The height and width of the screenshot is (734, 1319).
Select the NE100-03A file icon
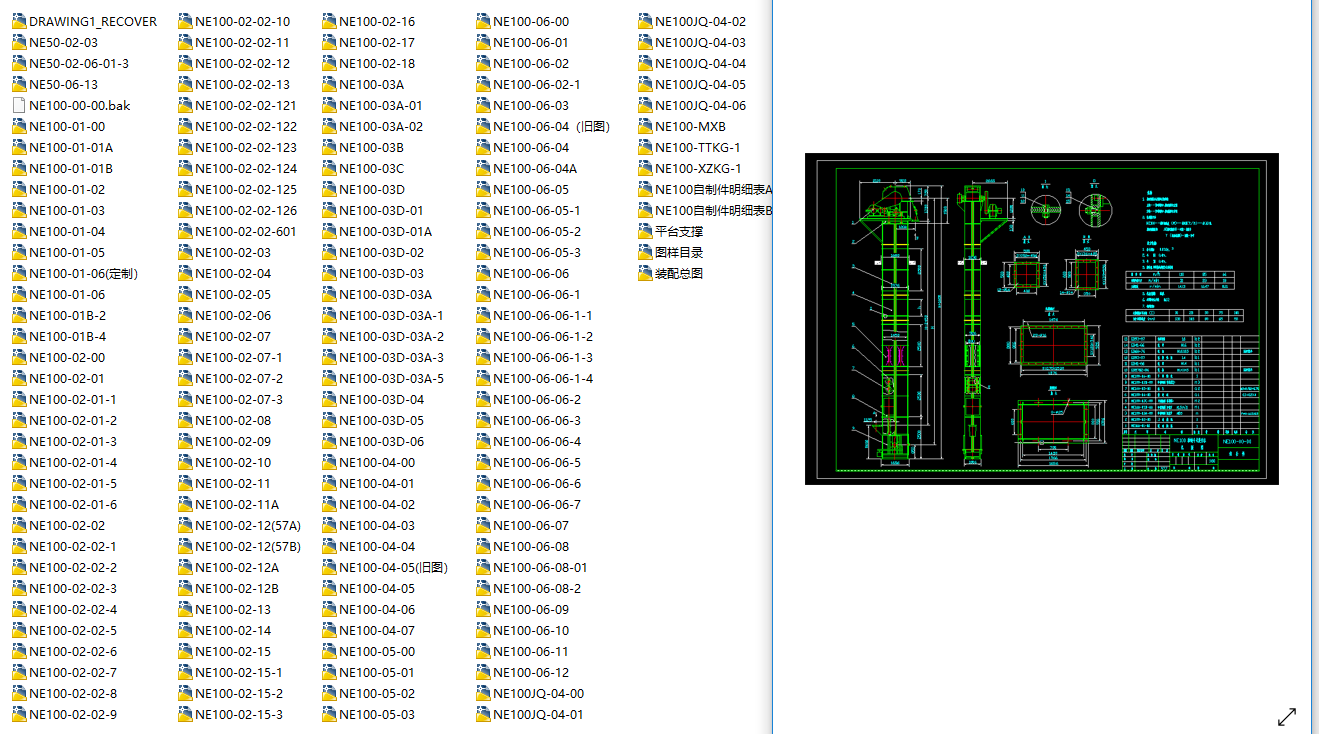click(x=329, y=84)
